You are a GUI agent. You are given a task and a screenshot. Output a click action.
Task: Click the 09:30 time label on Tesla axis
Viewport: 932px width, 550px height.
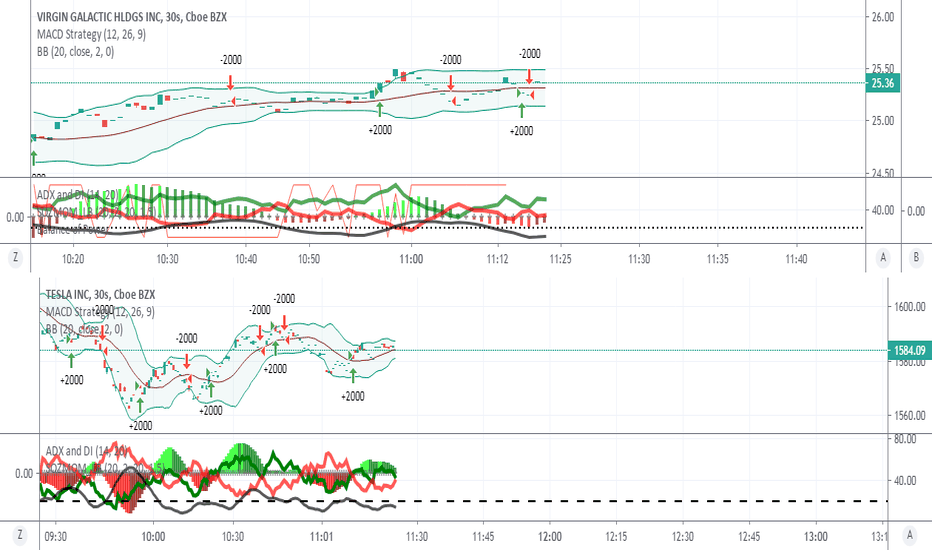pyautogui.click(x=56, y=536)
